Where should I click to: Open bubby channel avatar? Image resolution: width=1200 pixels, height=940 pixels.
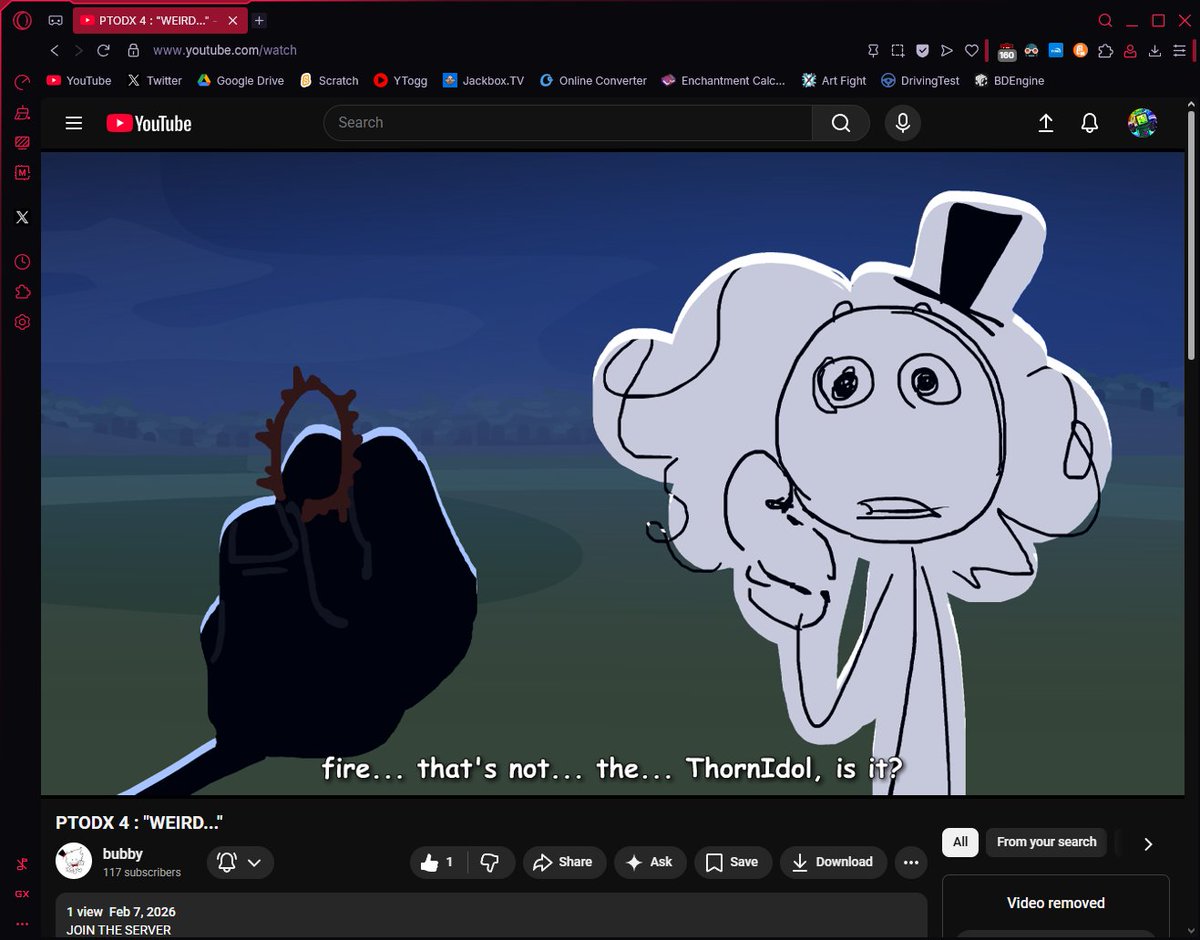(74, 861)
